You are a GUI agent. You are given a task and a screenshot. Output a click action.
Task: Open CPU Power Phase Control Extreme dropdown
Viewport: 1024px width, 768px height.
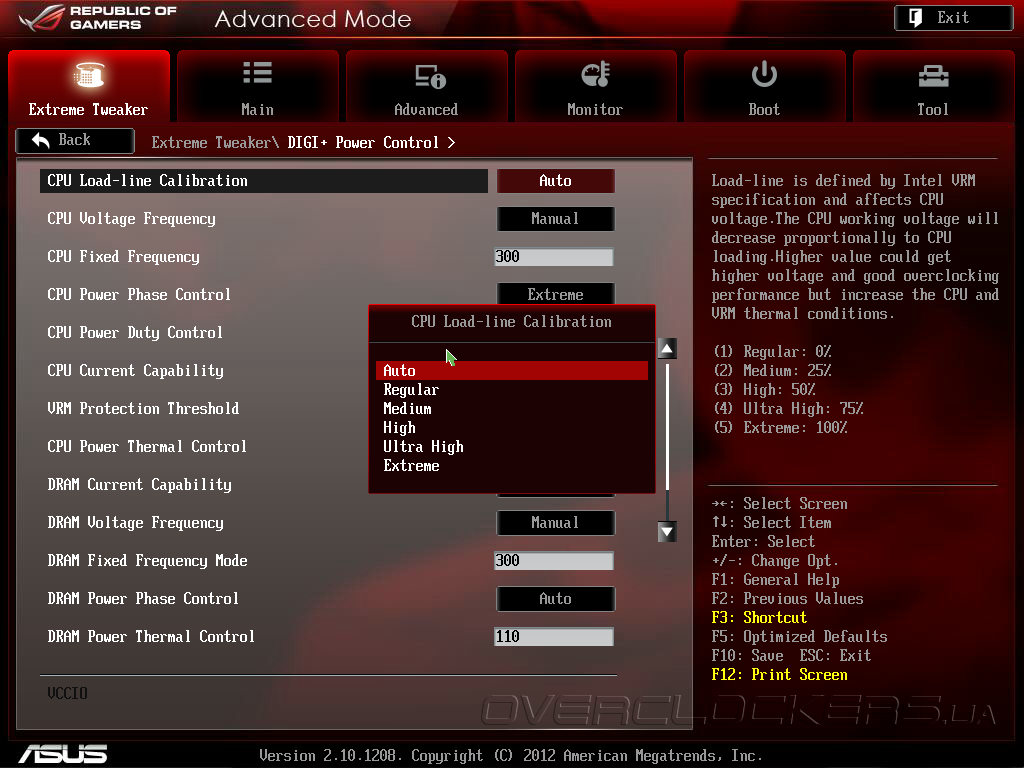556,294
